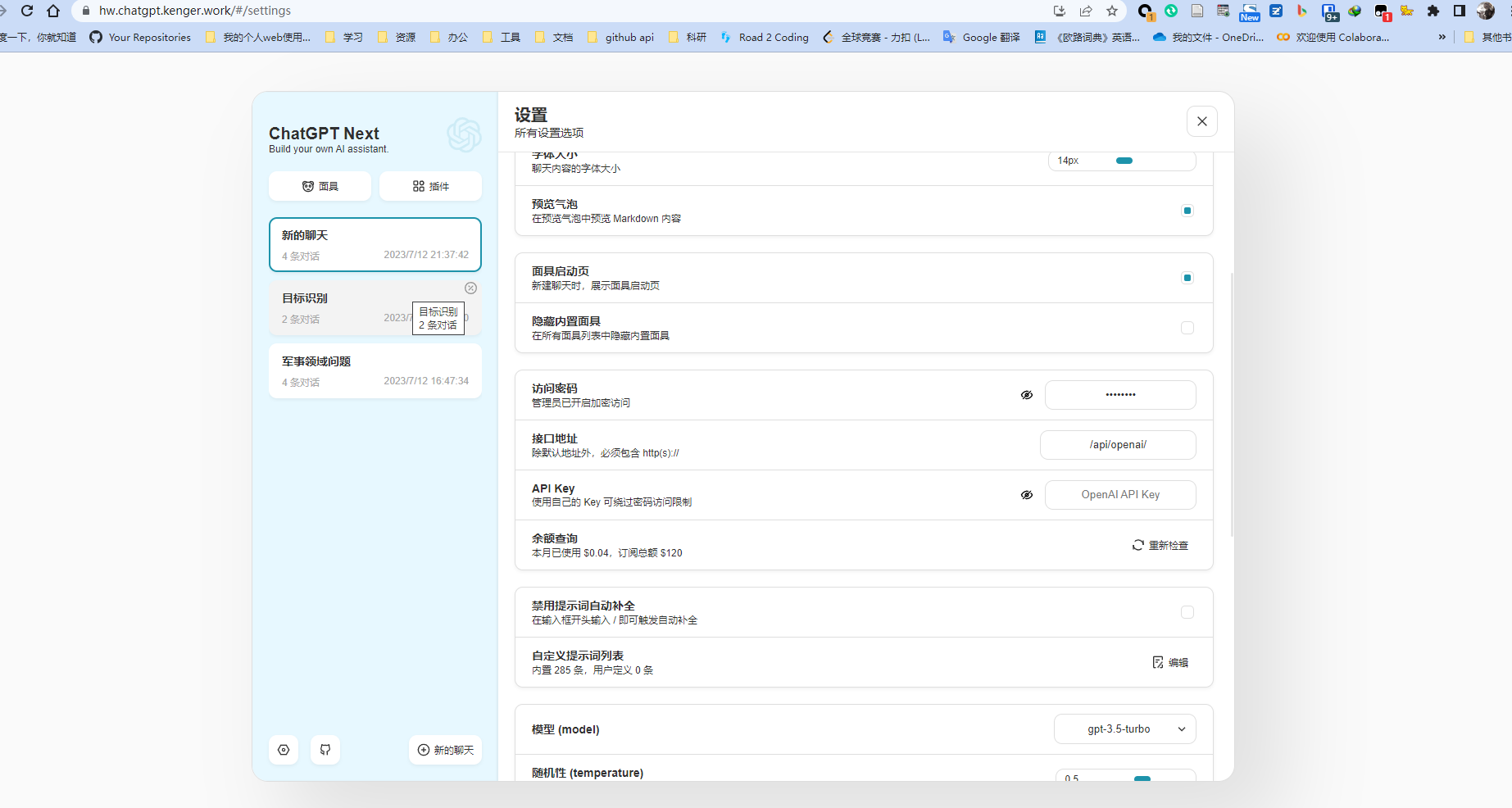Switch to the 插件 tab
This screenshot has width=1512, height=808.
click(x=430, y=186)
